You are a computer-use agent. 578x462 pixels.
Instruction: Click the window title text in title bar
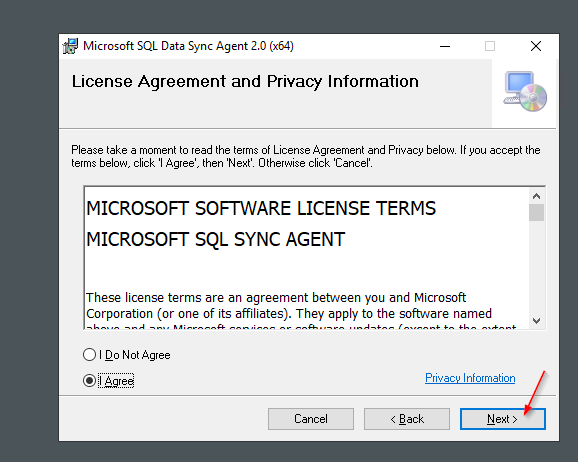[188, 46]
